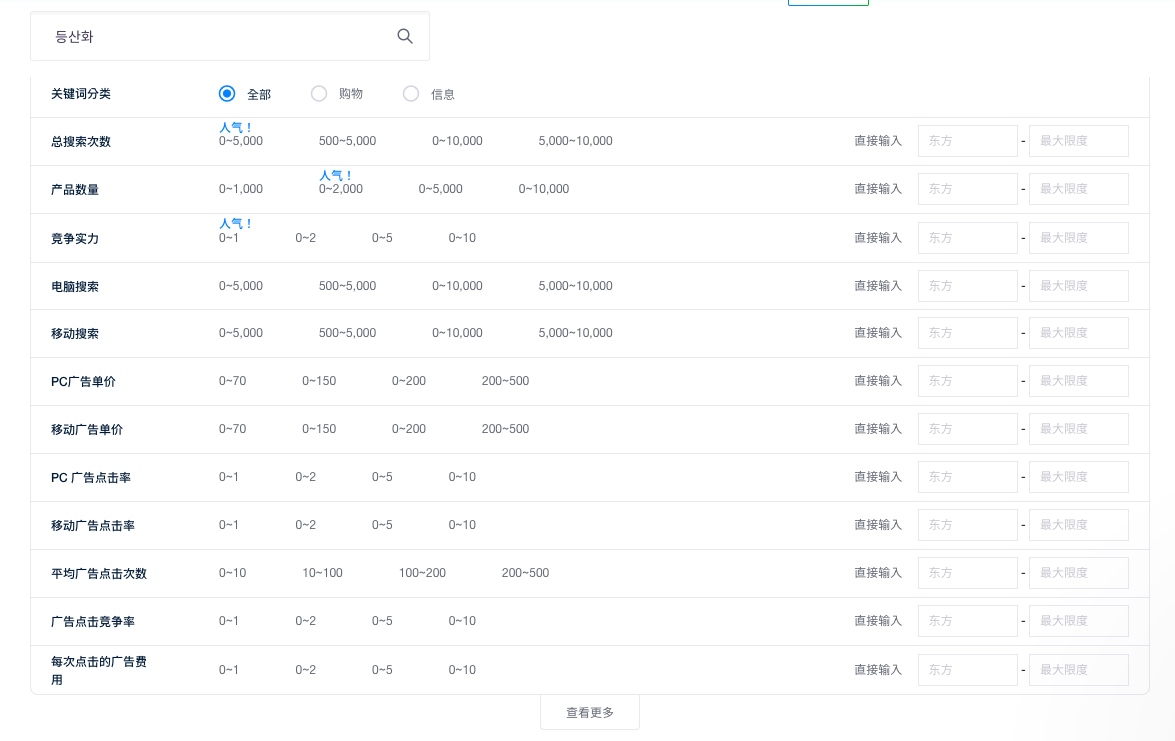Choose 500~5,000 for 电脑搜索
The height and width of the screenshot is (741, 1175).
(x=347, y=286)
